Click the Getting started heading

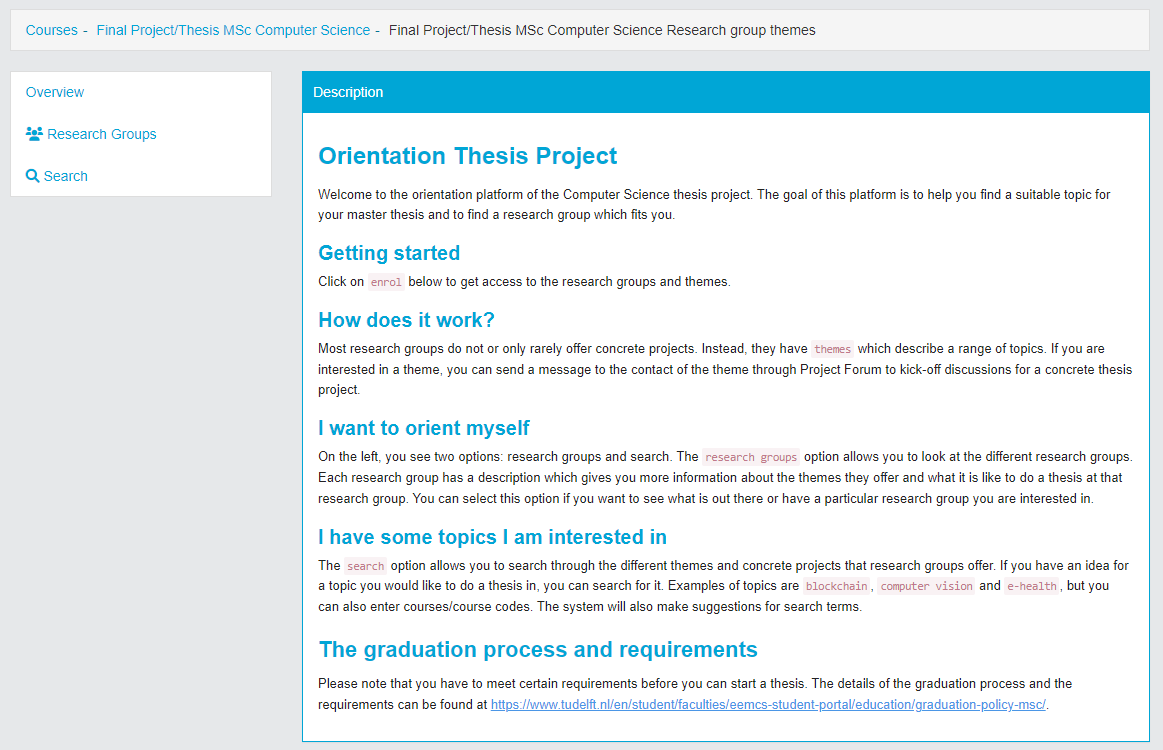[x=389, y=253]
